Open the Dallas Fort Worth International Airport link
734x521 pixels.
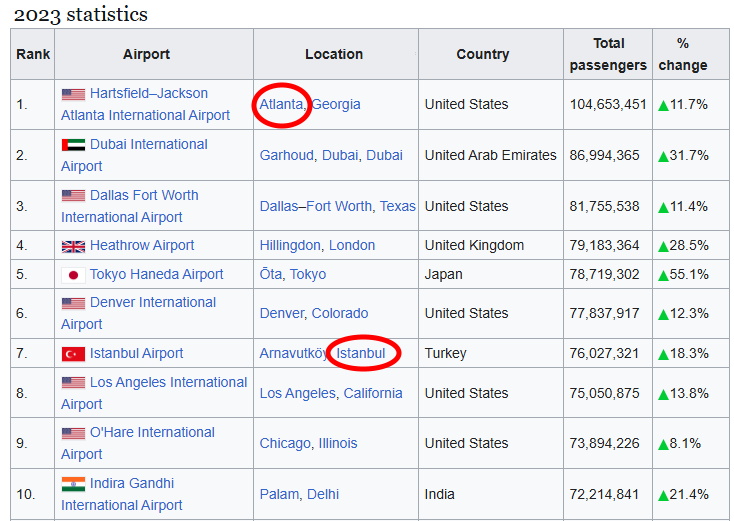tap(144, 195)
